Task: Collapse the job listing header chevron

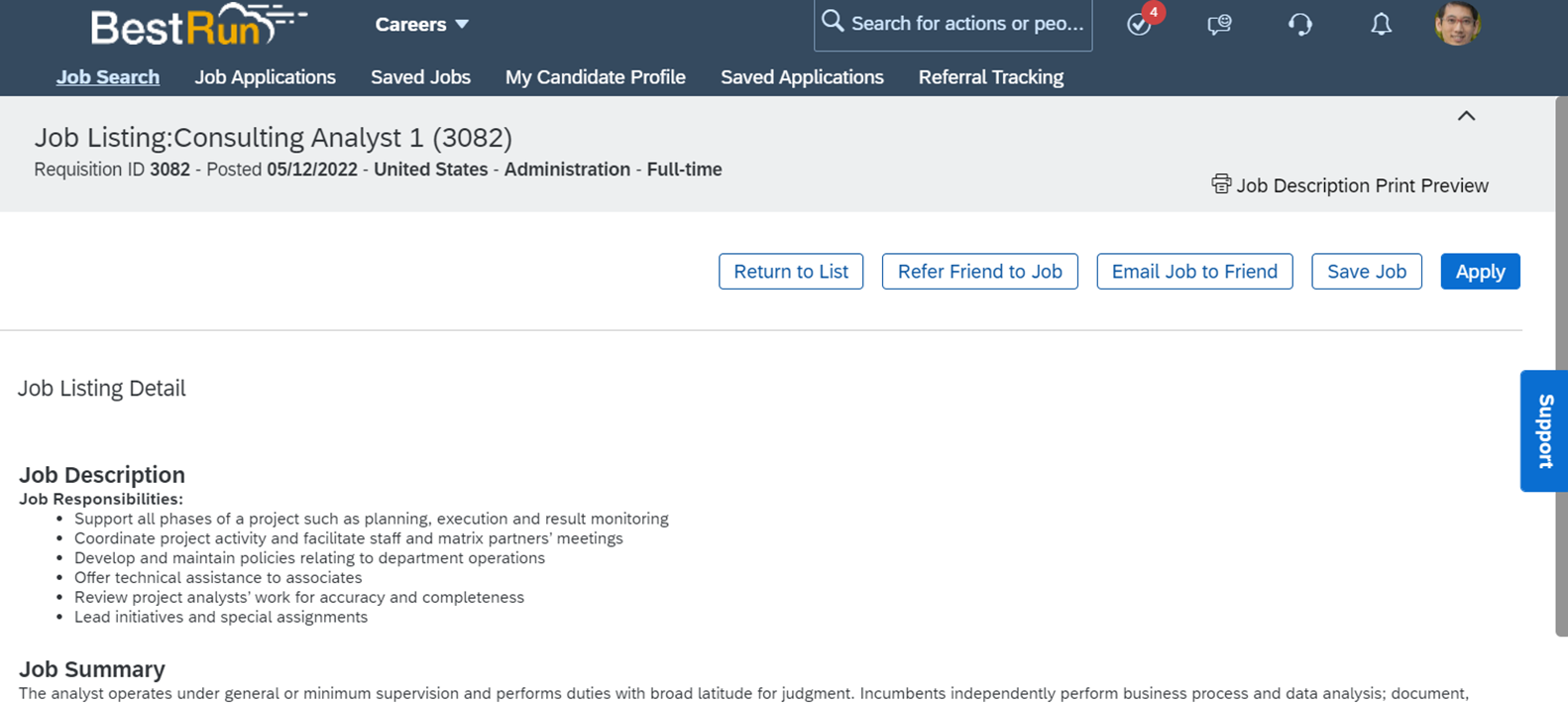Action: tap(1466, 116)
